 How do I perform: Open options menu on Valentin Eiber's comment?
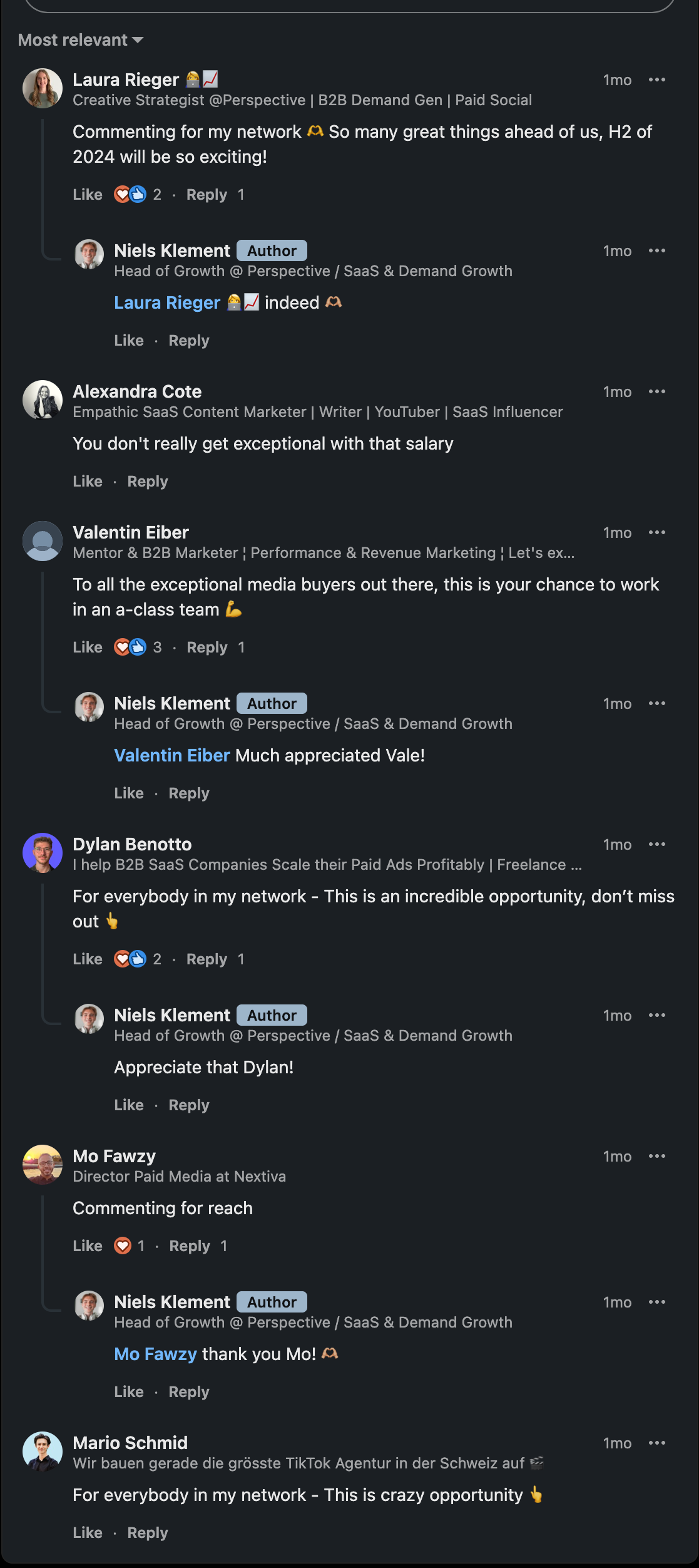coord(656,533)
